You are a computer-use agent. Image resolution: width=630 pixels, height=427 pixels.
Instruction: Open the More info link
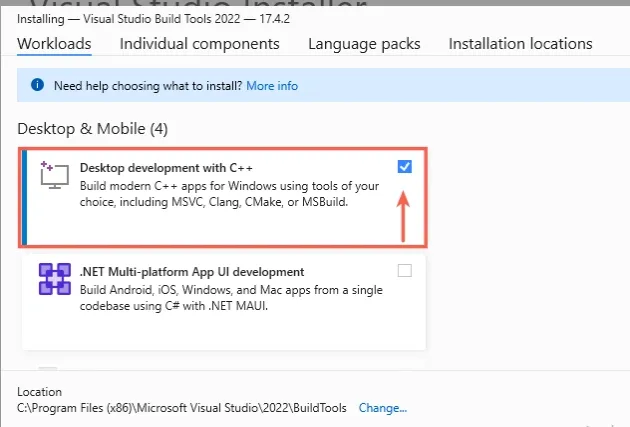click(x=272, y=86)
